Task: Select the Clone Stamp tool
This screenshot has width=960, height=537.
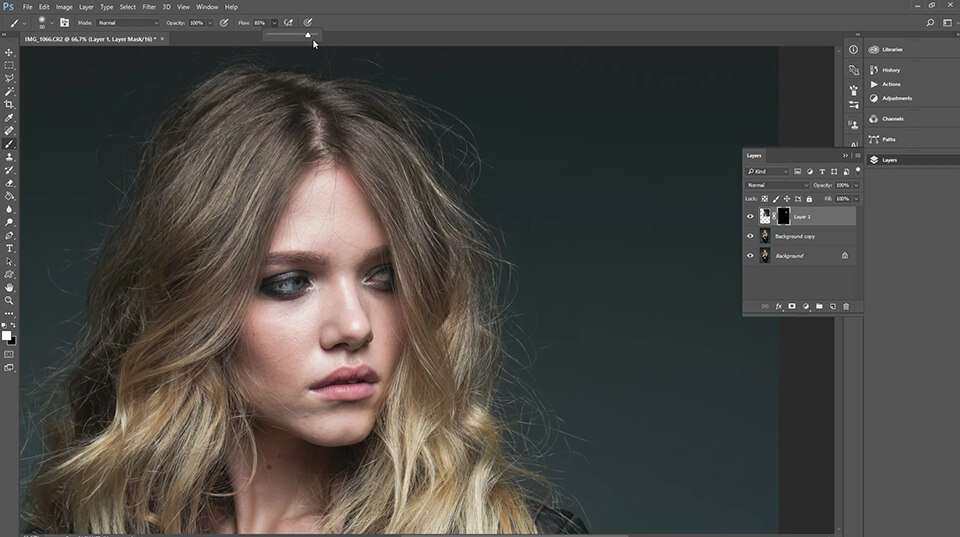Action: point(9,157)
